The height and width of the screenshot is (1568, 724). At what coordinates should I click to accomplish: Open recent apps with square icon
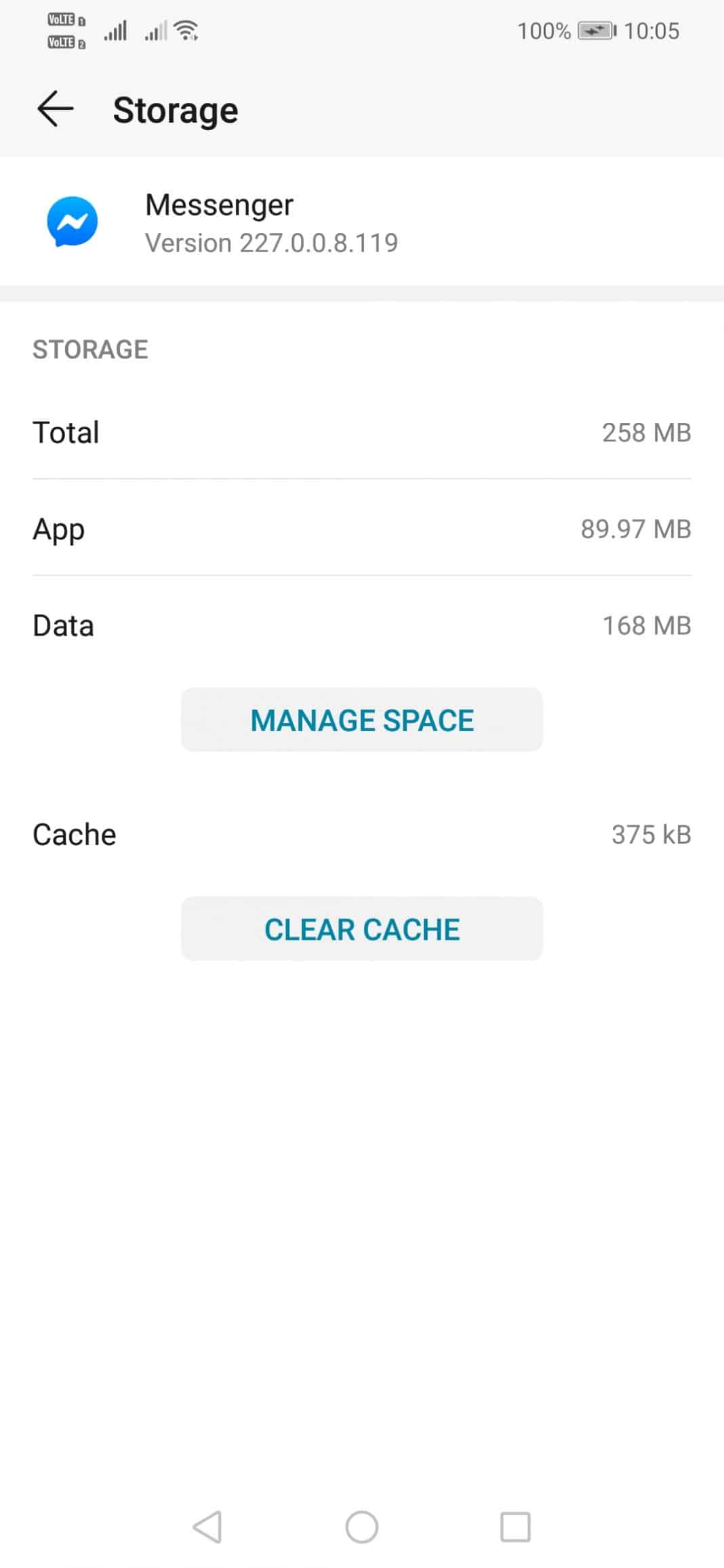pos(515,1527)
